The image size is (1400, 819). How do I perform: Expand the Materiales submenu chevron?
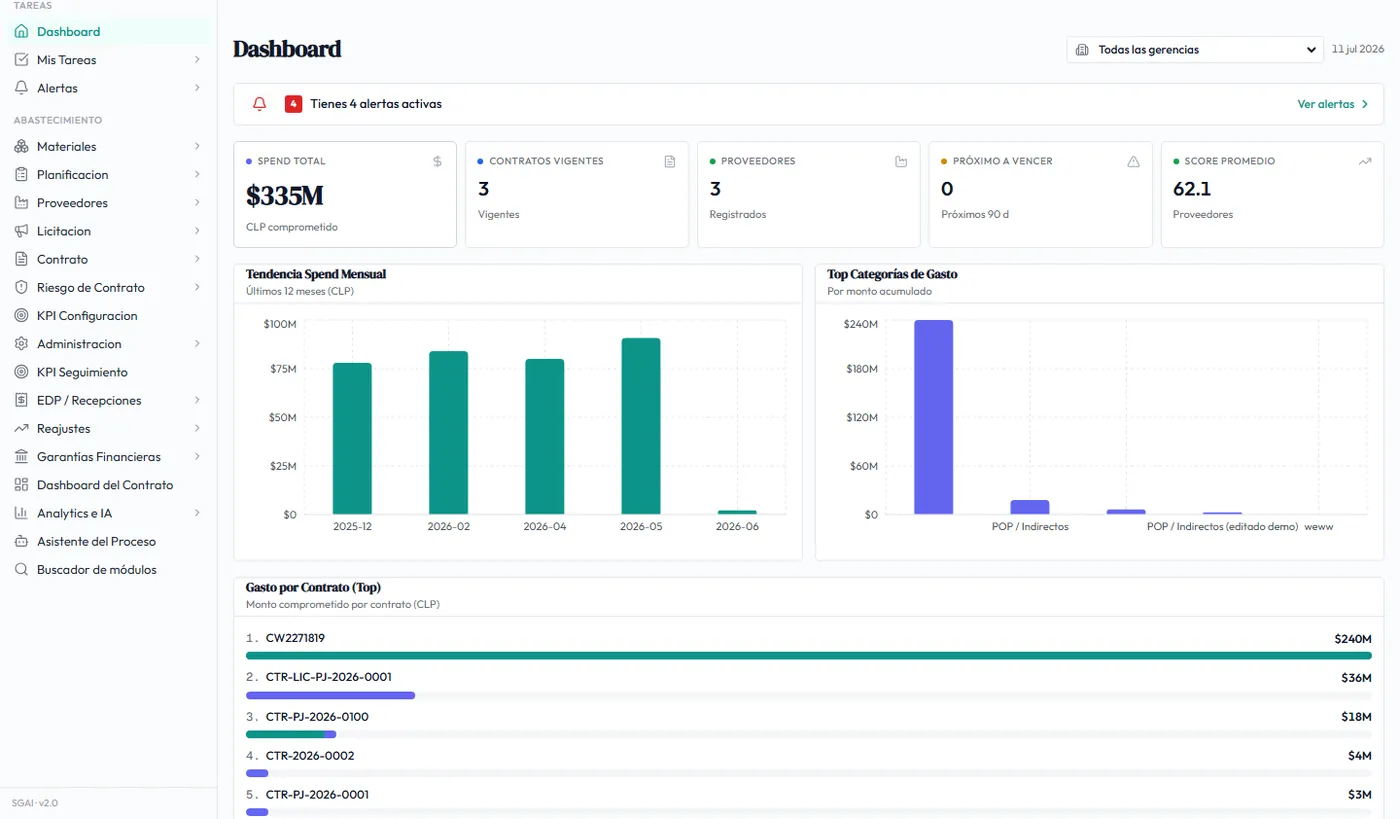[x=197, y=147]
